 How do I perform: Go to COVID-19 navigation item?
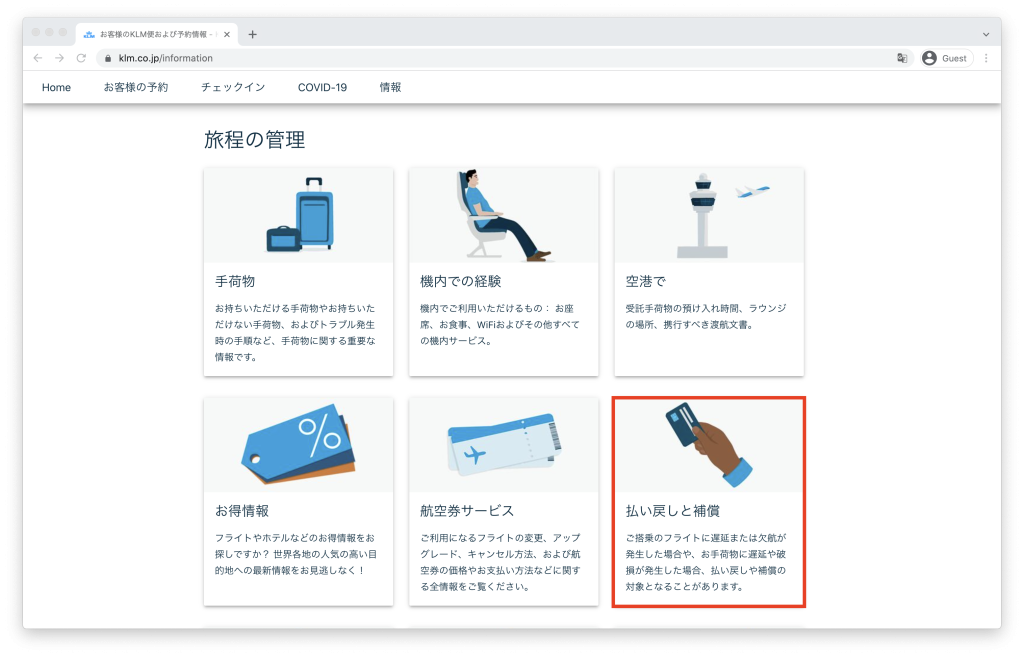point(322,87)
